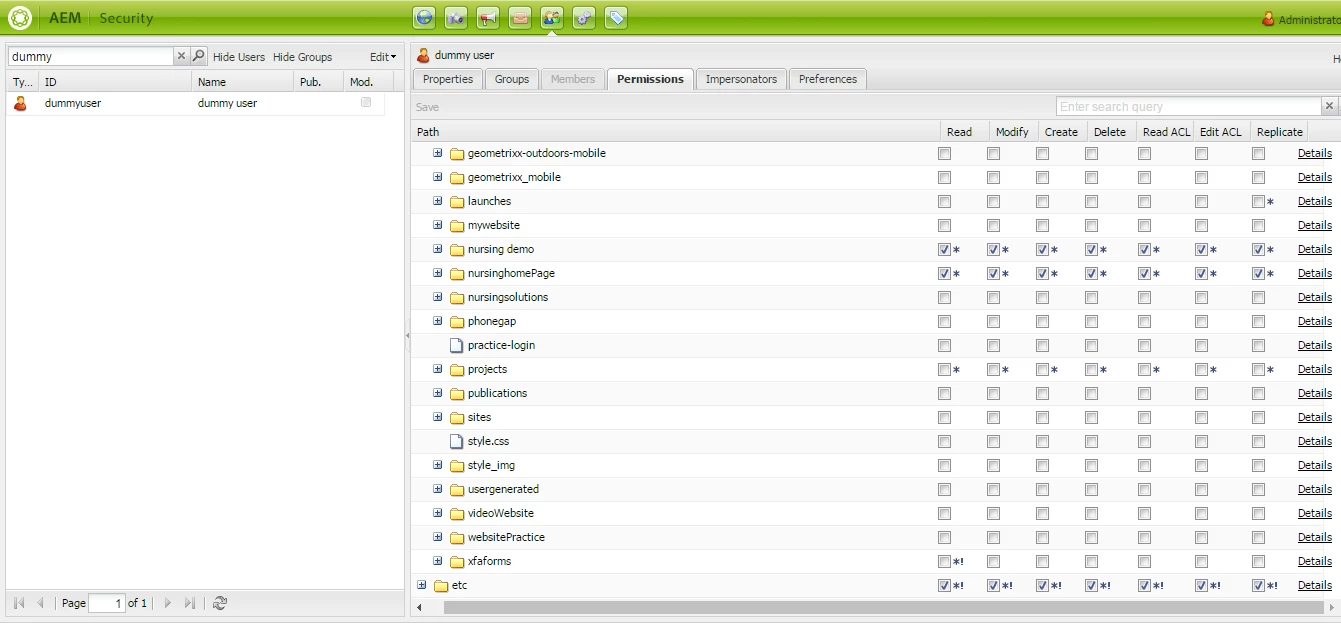Go to next page of user list
This screenshot has width=1341, height=623.
point(167,603)
